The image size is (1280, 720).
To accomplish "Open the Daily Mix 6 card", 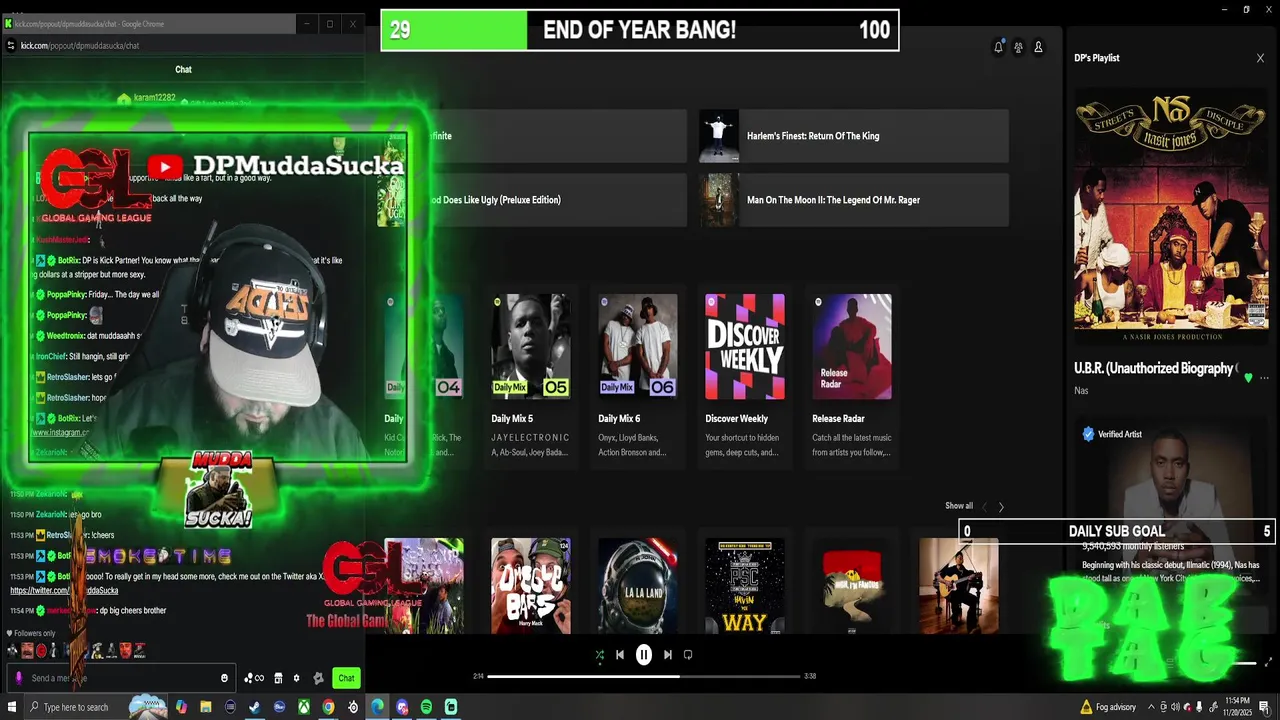I will 638,375.
